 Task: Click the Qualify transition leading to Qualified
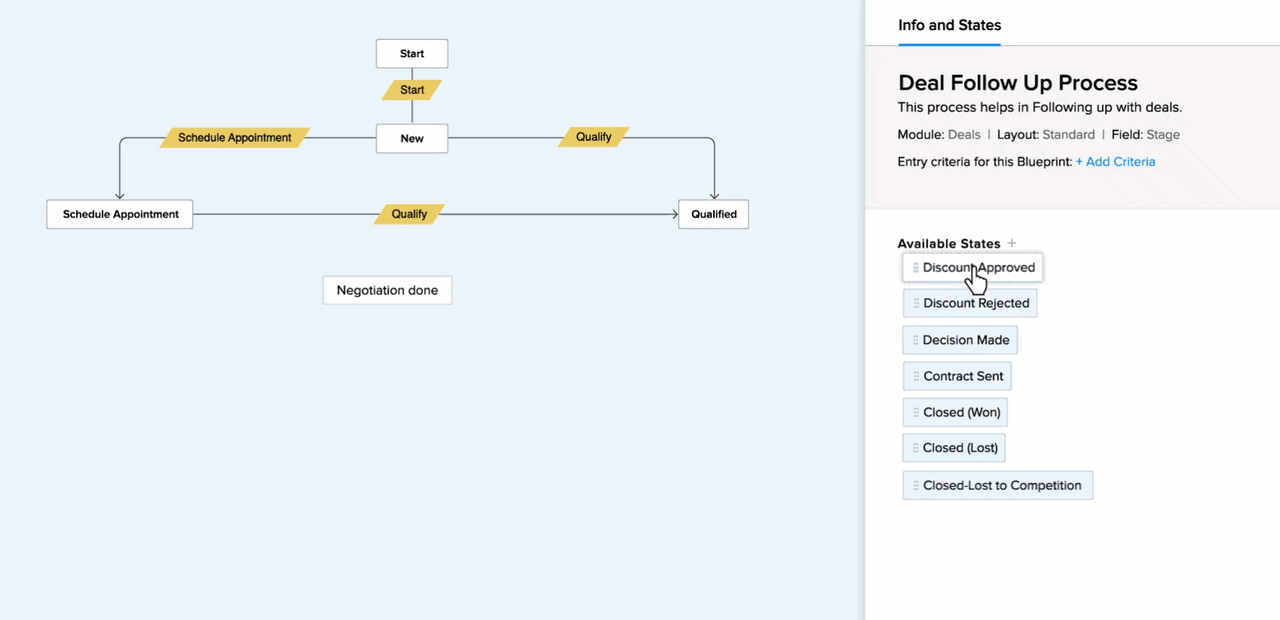pyautogui.click(x=410, y=214)
